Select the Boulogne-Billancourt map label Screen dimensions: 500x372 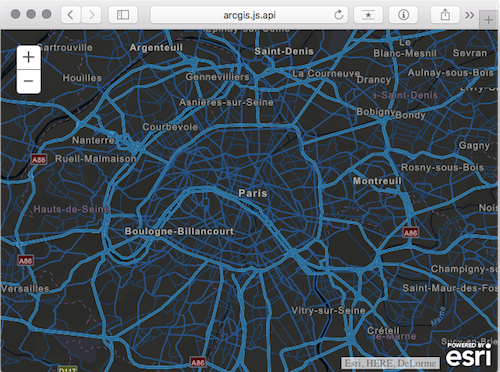coord(179,231)
